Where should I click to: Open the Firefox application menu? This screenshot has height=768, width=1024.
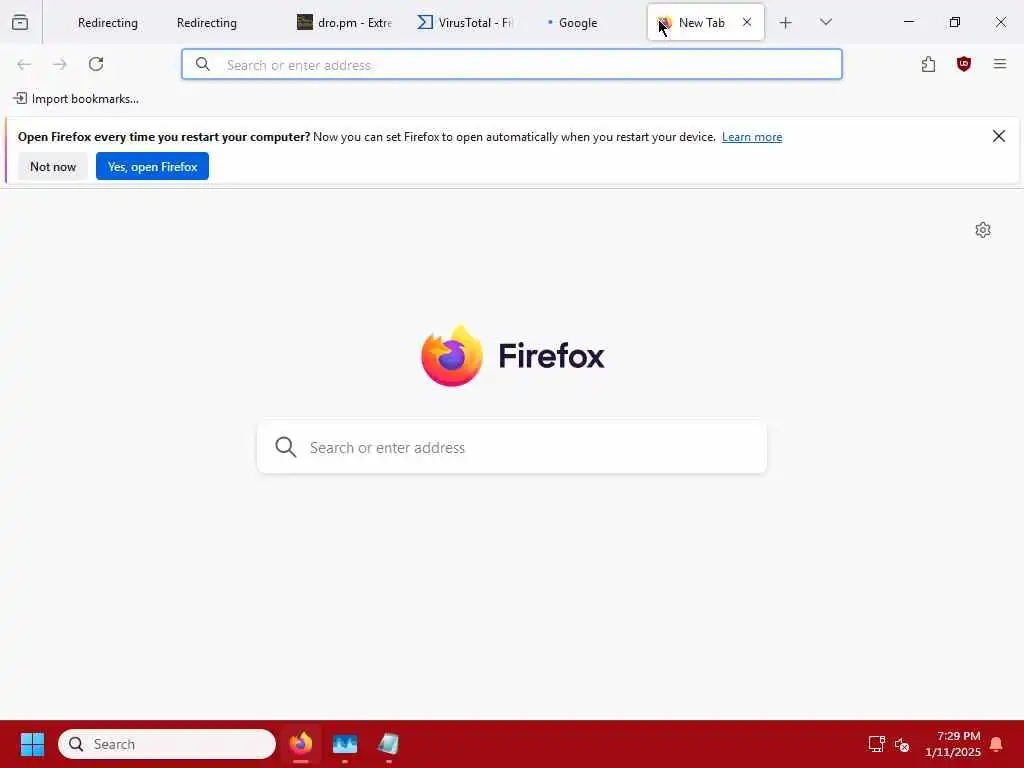tap(1000, 64)
